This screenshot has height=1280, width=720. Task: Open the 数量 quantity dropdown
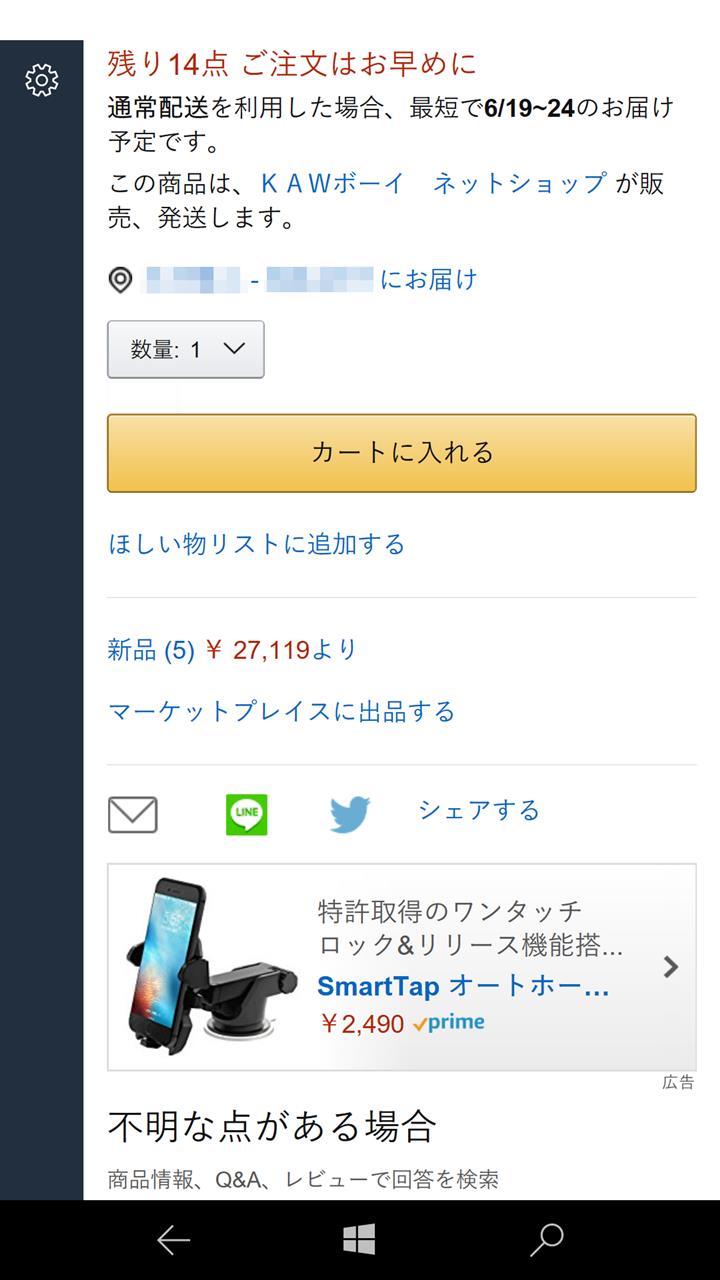186,349
